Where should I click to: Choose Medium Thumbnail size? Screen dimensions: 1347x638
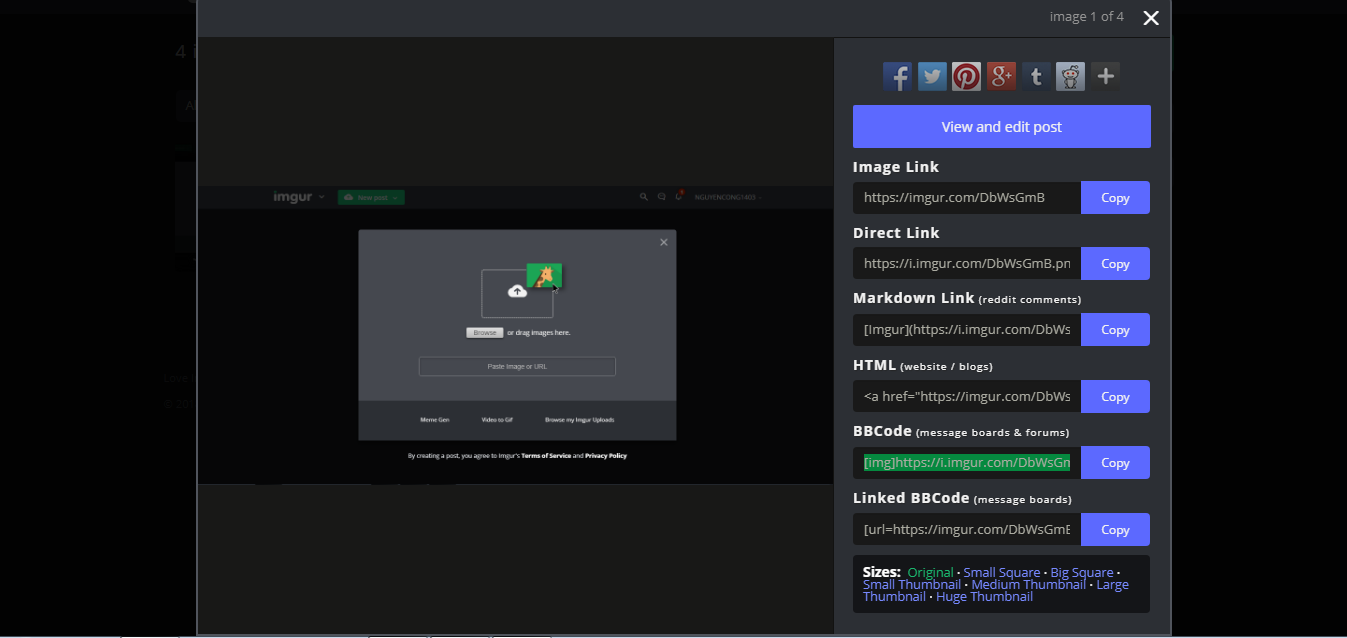pyautogui.click(x=1028, y=585)
